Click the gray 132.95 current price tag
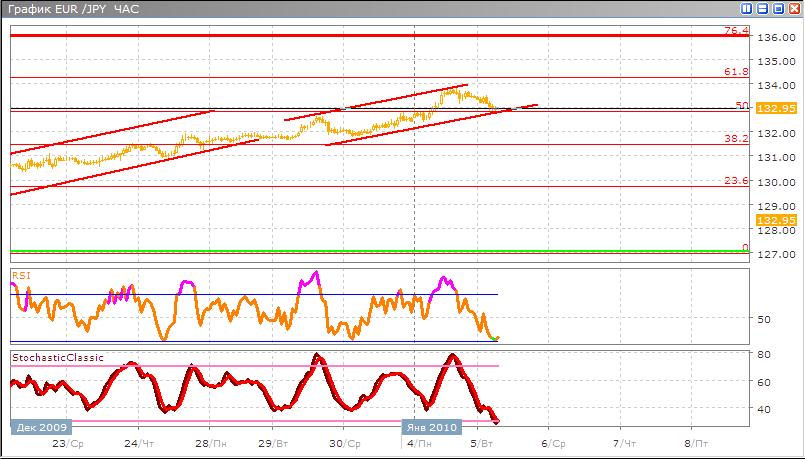Screen dimensions: 805x459 [x=776, y=108]
